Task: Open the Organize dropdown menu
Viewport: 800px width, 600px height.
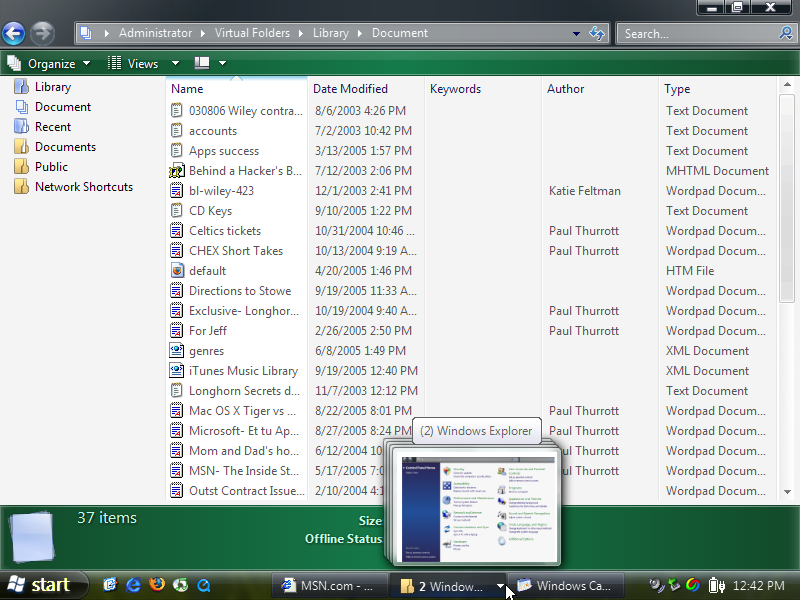Action: click(x=49, y=63)
